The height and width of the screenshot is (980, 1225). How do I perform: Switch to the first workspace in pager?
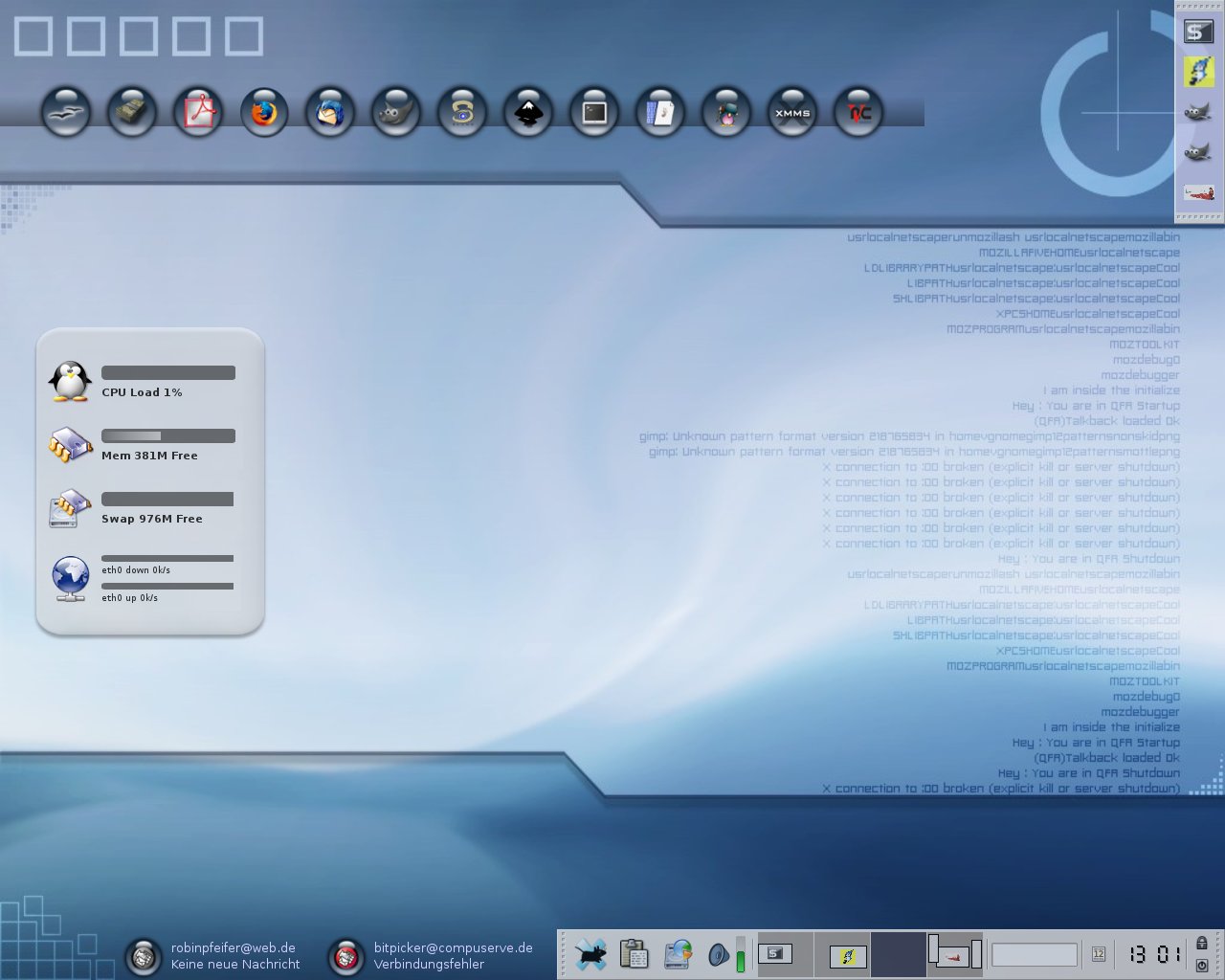[x=786, y=955]
